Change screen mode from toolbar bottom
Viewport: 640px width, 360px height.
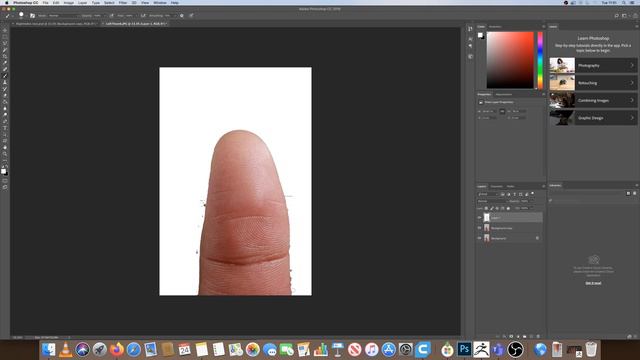[5, 187]
